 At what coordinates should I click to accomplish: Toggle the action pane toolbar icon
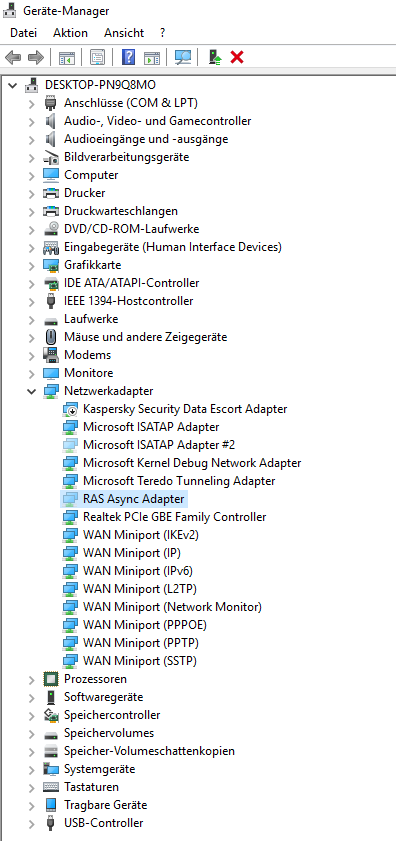tap(152, 57)
